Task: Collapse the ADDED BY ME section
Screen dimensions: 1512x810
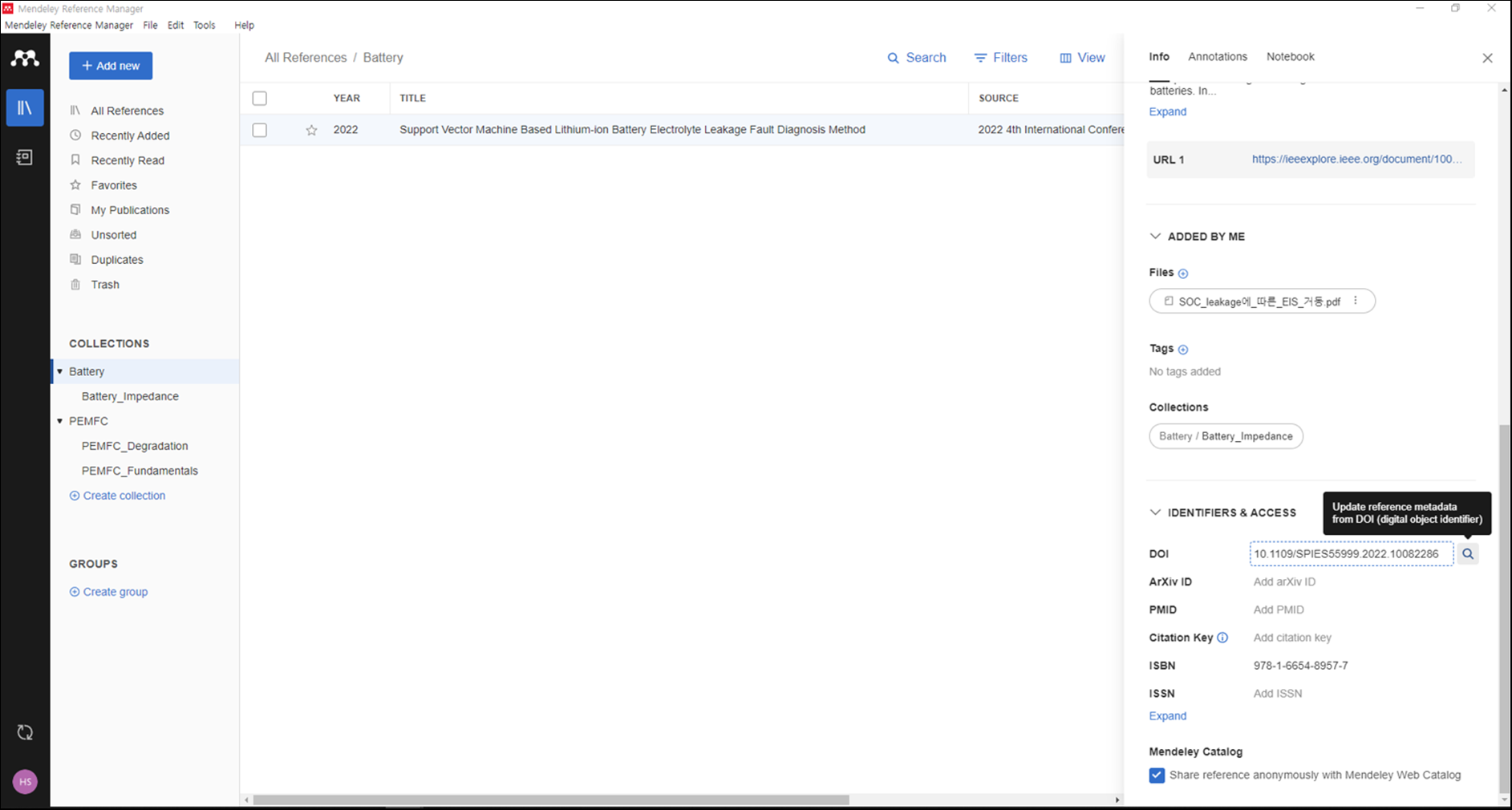Action: point(1155,237)
